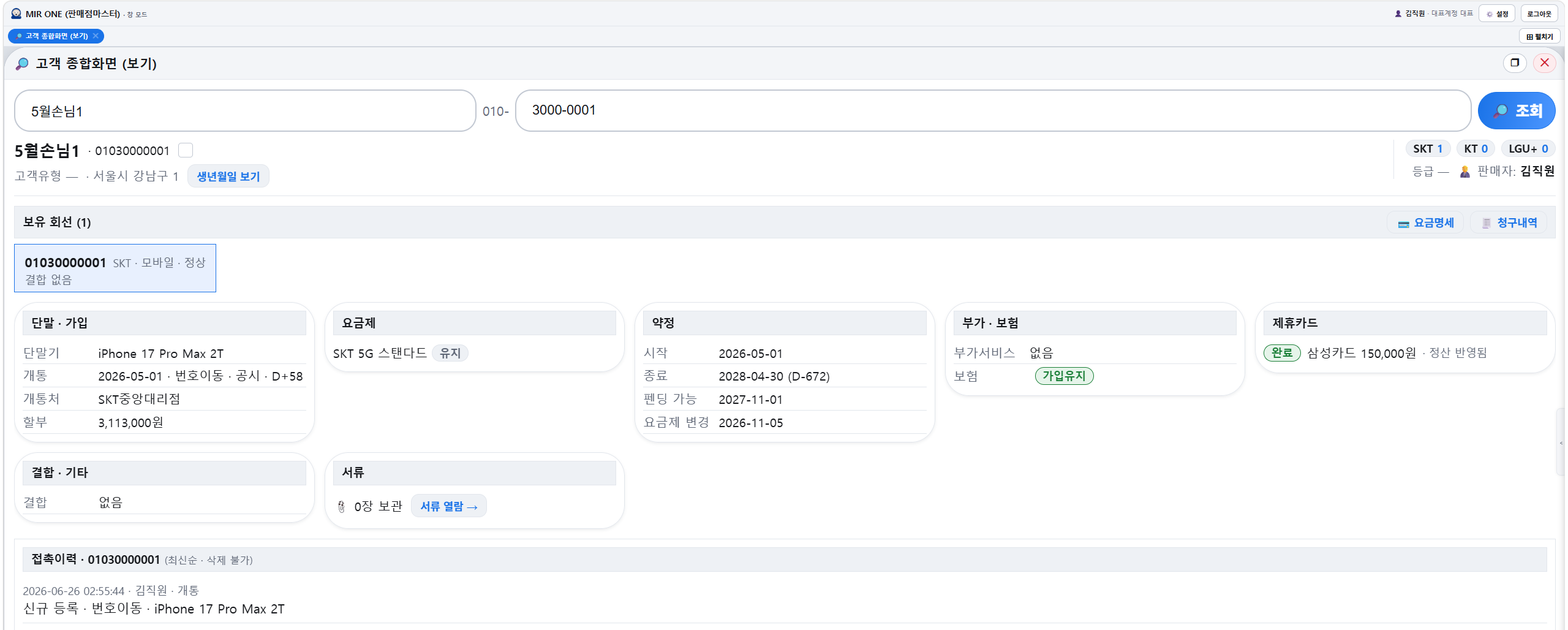
Task: Open 청구내역 billing history
Action: (x=1509, y=223)
